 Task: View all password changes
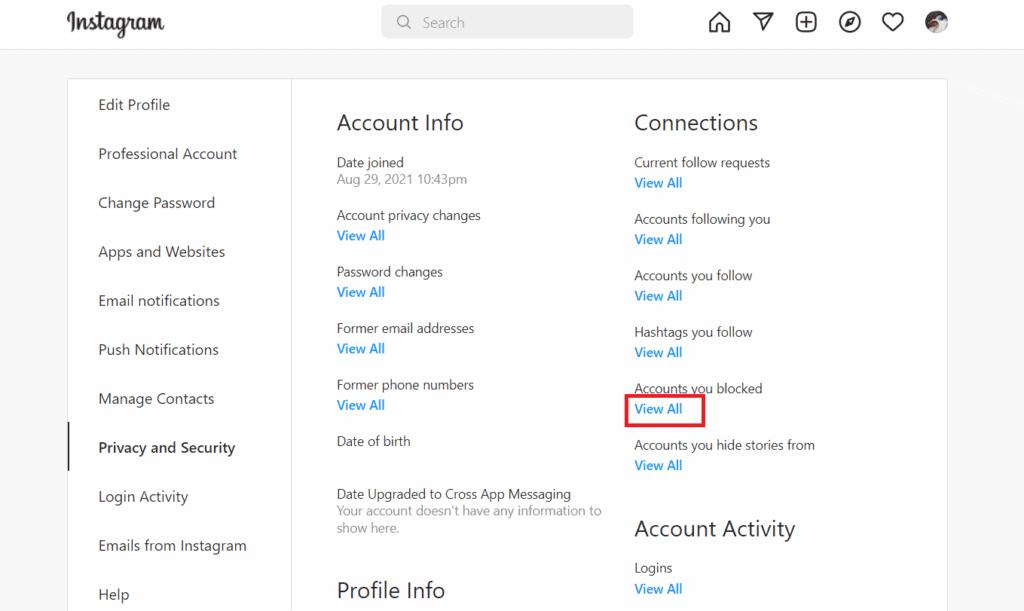click(x=360, y=292)
